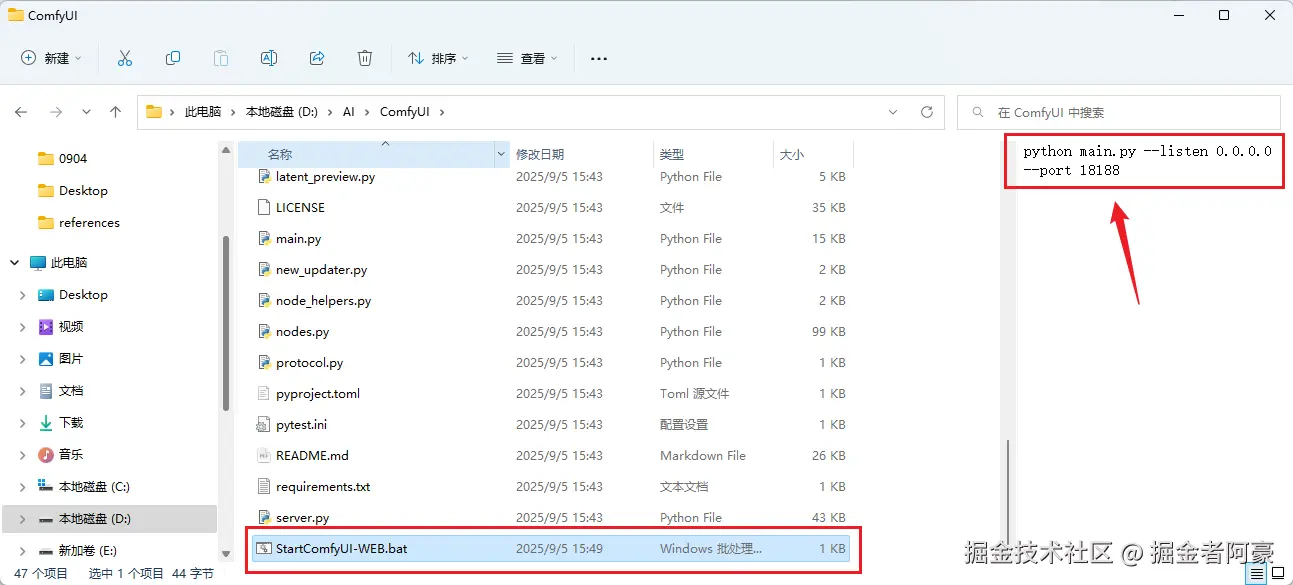
Task: Expand the 视频 tree node
Action: (23, 326)
